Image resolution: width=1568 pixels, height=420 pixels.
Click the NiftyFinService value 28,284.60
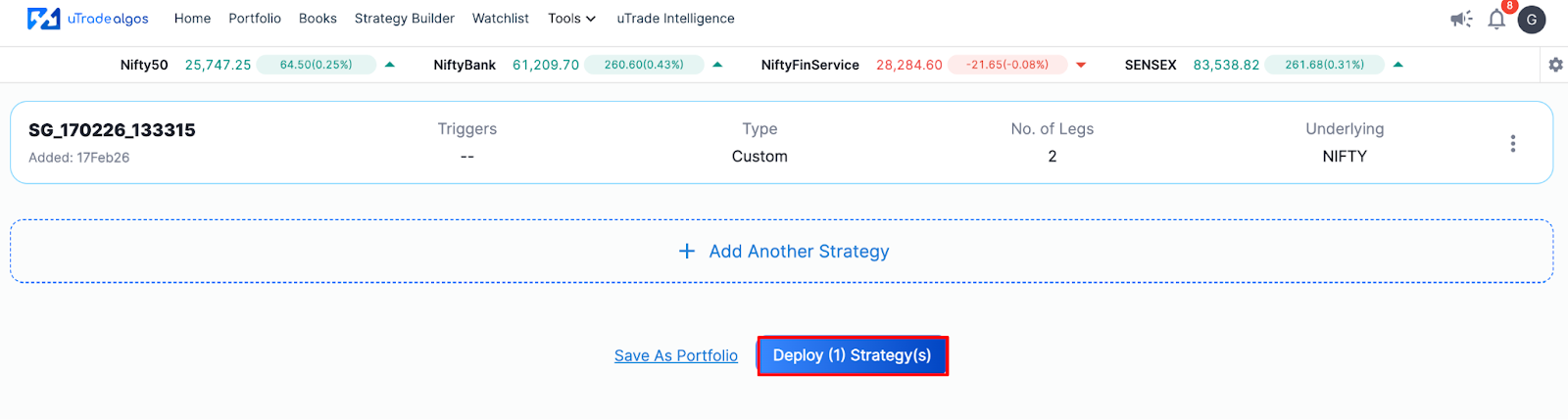pos(909,65)
